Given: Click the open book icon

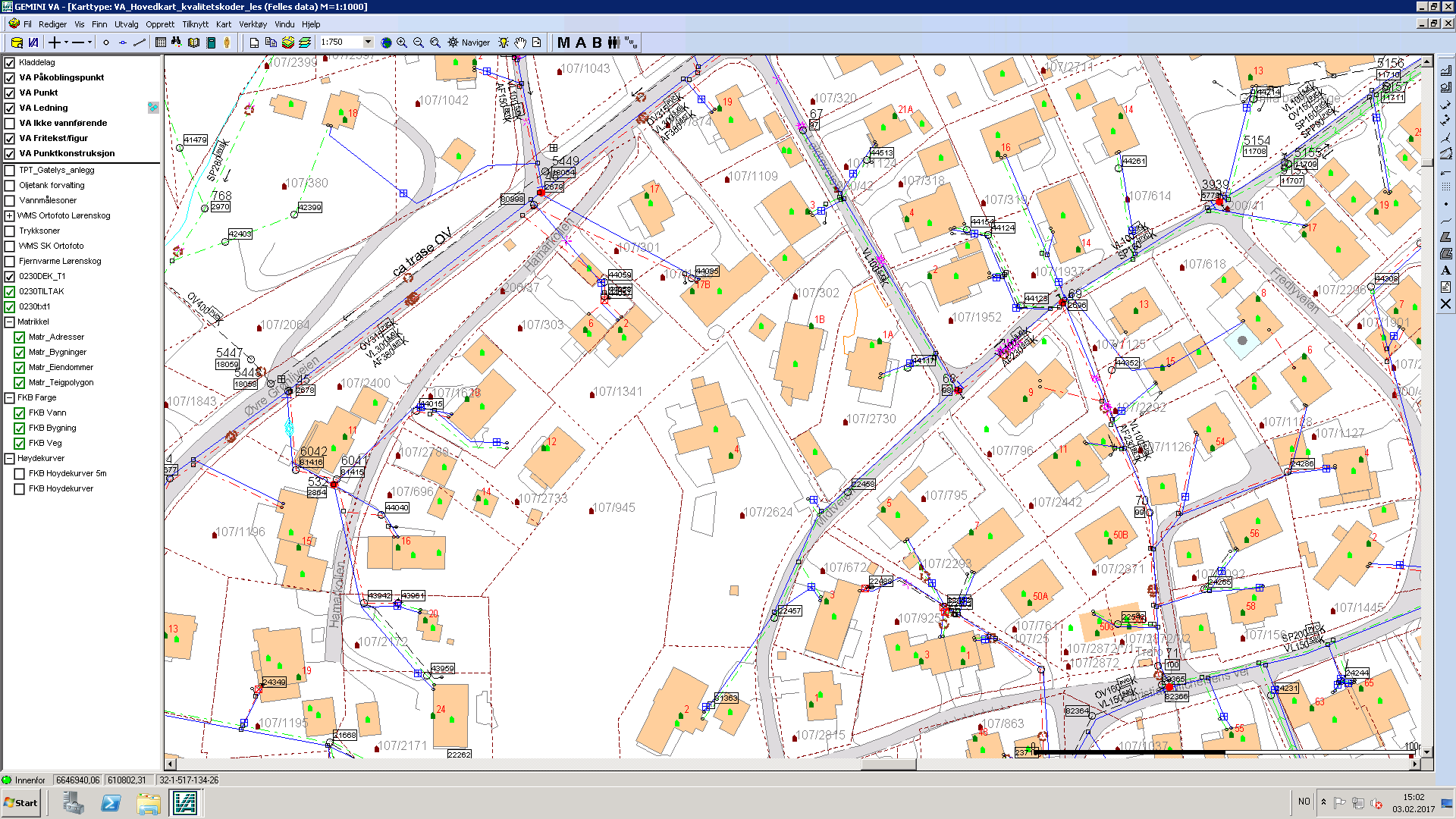Looking at the screenshot, I should pos(194,42).
